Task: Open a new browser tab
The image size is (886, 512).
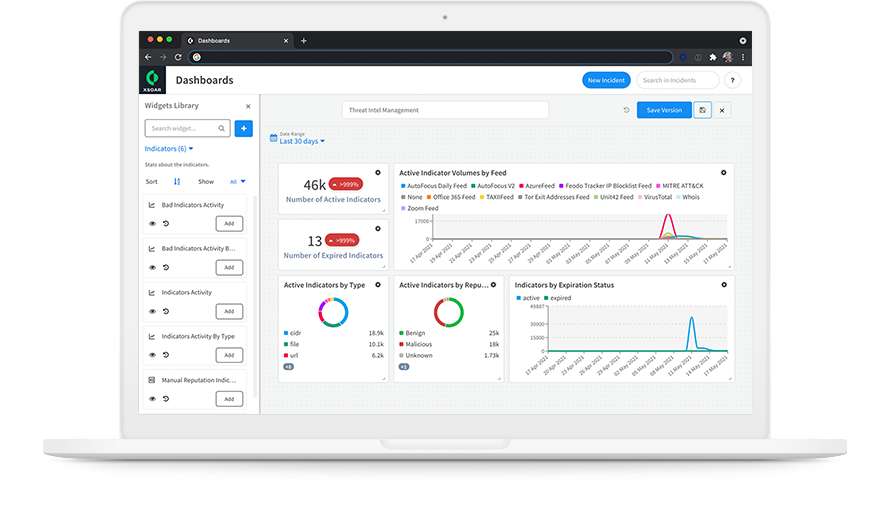Action: 304,41
